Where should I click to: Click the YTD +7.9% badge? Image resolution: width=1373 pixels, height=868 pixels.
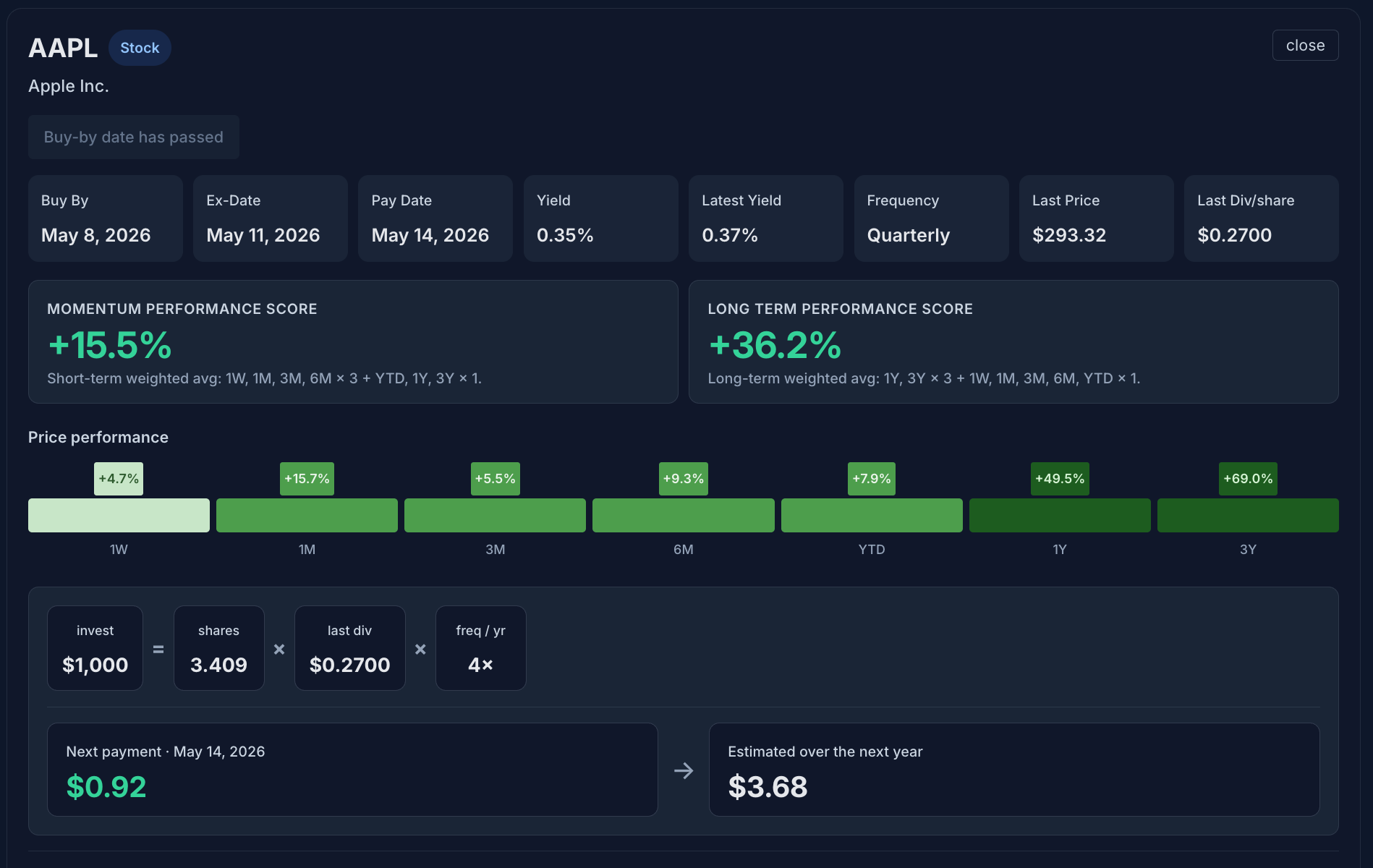click(872, 479)
